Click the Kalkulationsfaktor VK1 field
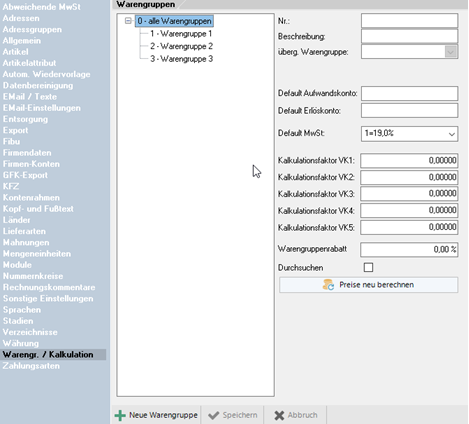This screenshot has height=424, width=469. (x=409, y=161)
